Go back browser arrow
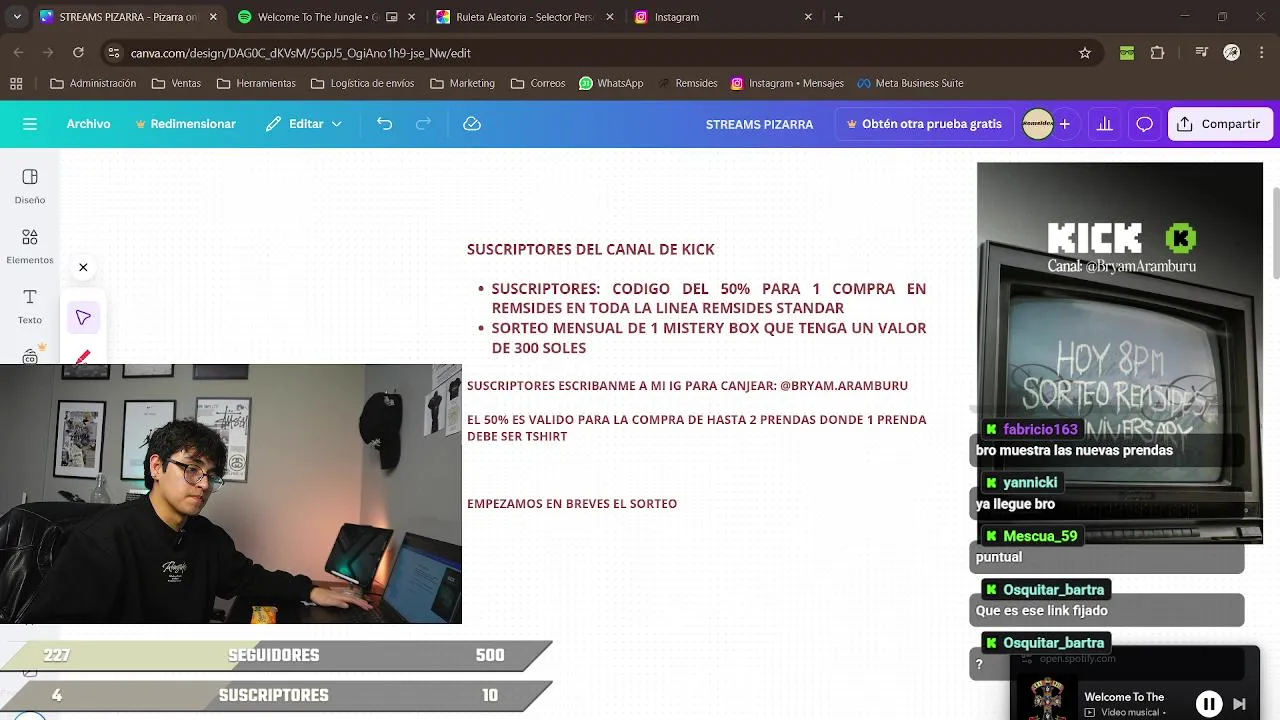The width and height of the screenshot is (1280, 720). (19, 53)
